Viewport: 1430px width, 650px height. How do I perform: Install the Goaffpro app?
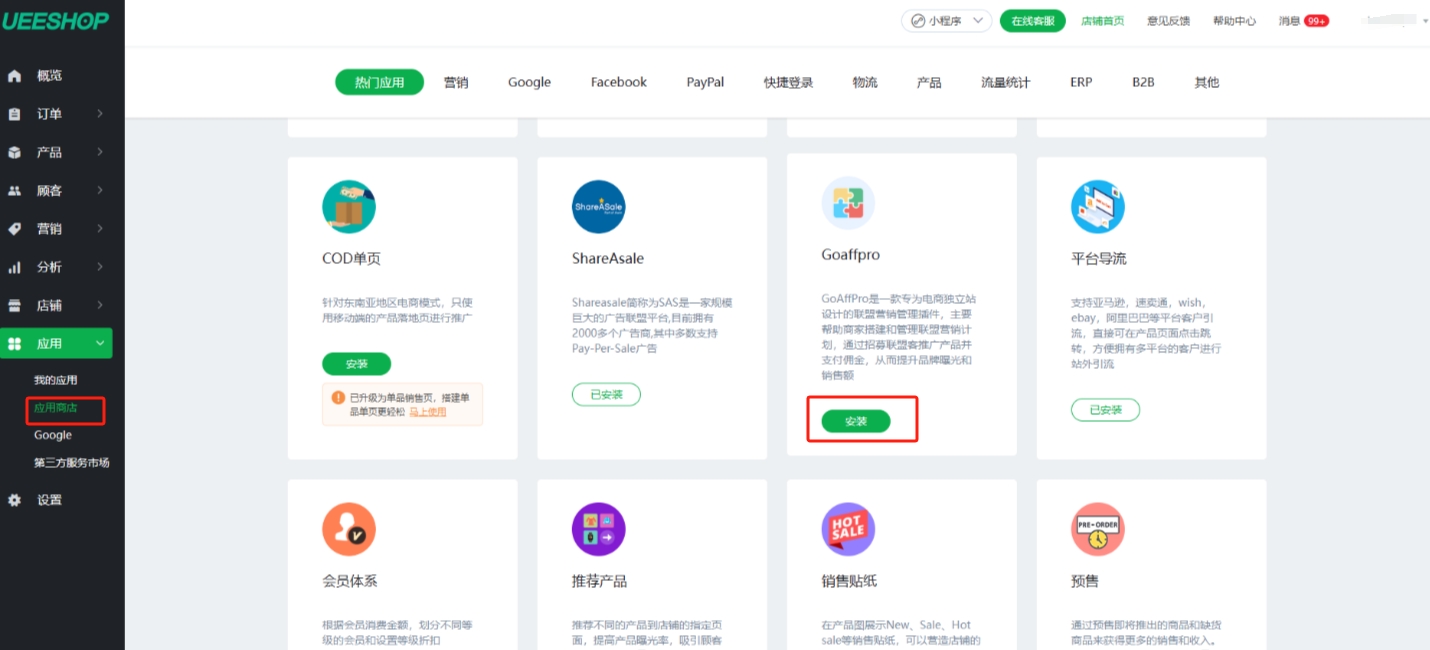coord(856,421)
